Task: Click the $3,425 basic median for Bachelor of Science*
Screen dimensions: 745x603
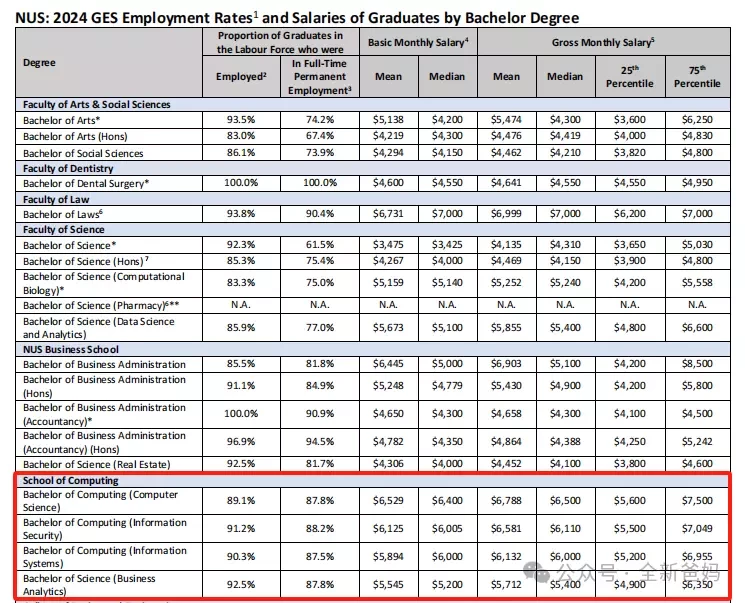Action: point(447,245)
